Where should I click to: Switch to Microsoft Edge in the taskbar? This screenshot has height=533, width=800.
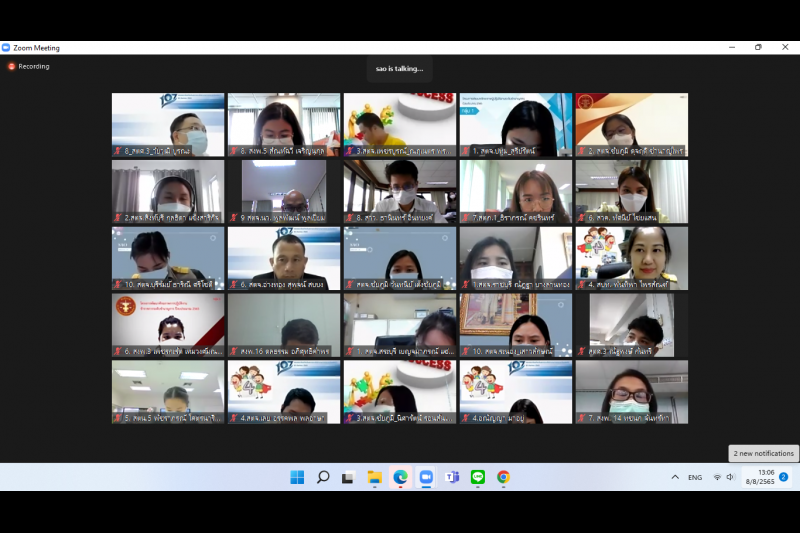[x=400, y=477]
